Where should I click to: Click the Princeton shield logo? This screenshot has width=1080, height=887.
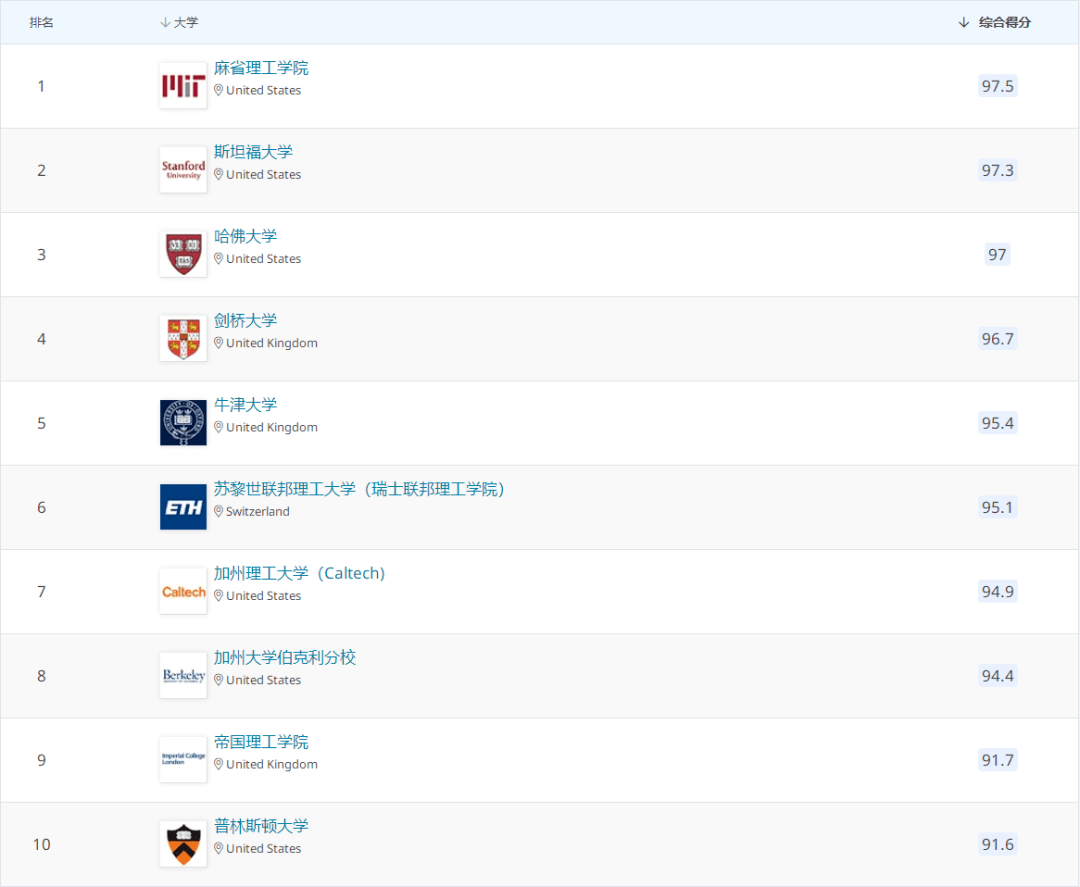183,844
